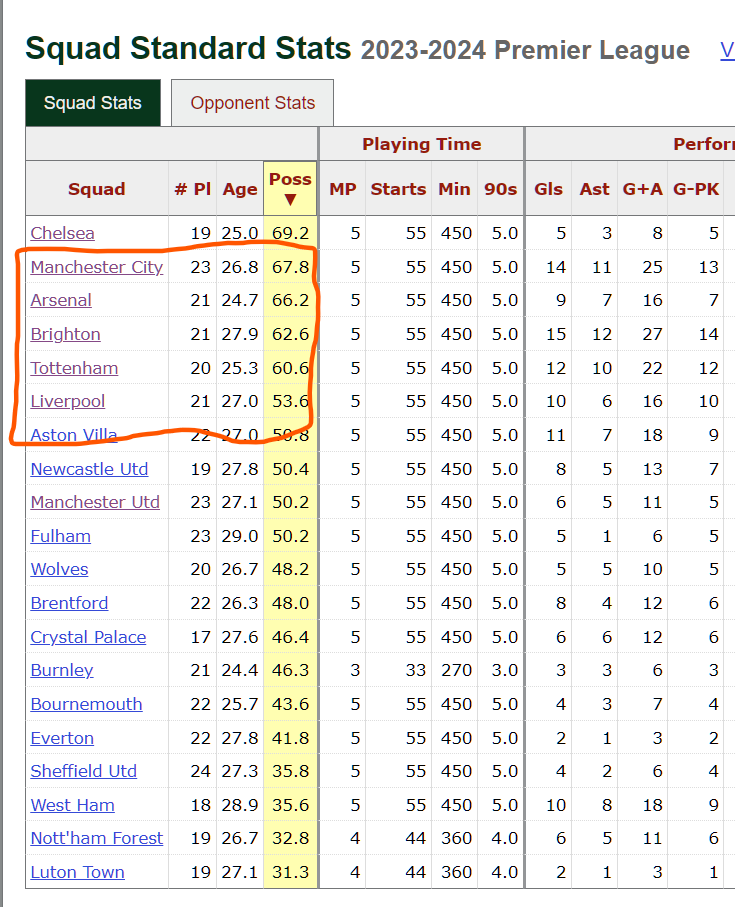Go to Brighton squad page
Screen dimensions: 735x907
pyautogui.click(x=65, y=334)
